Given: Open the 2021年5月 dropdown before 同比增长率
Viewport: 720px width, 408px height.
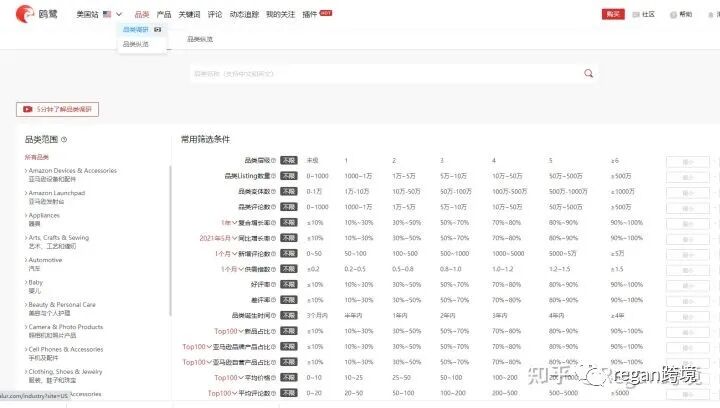Looking at the screenshot, I should pos(218,238).
